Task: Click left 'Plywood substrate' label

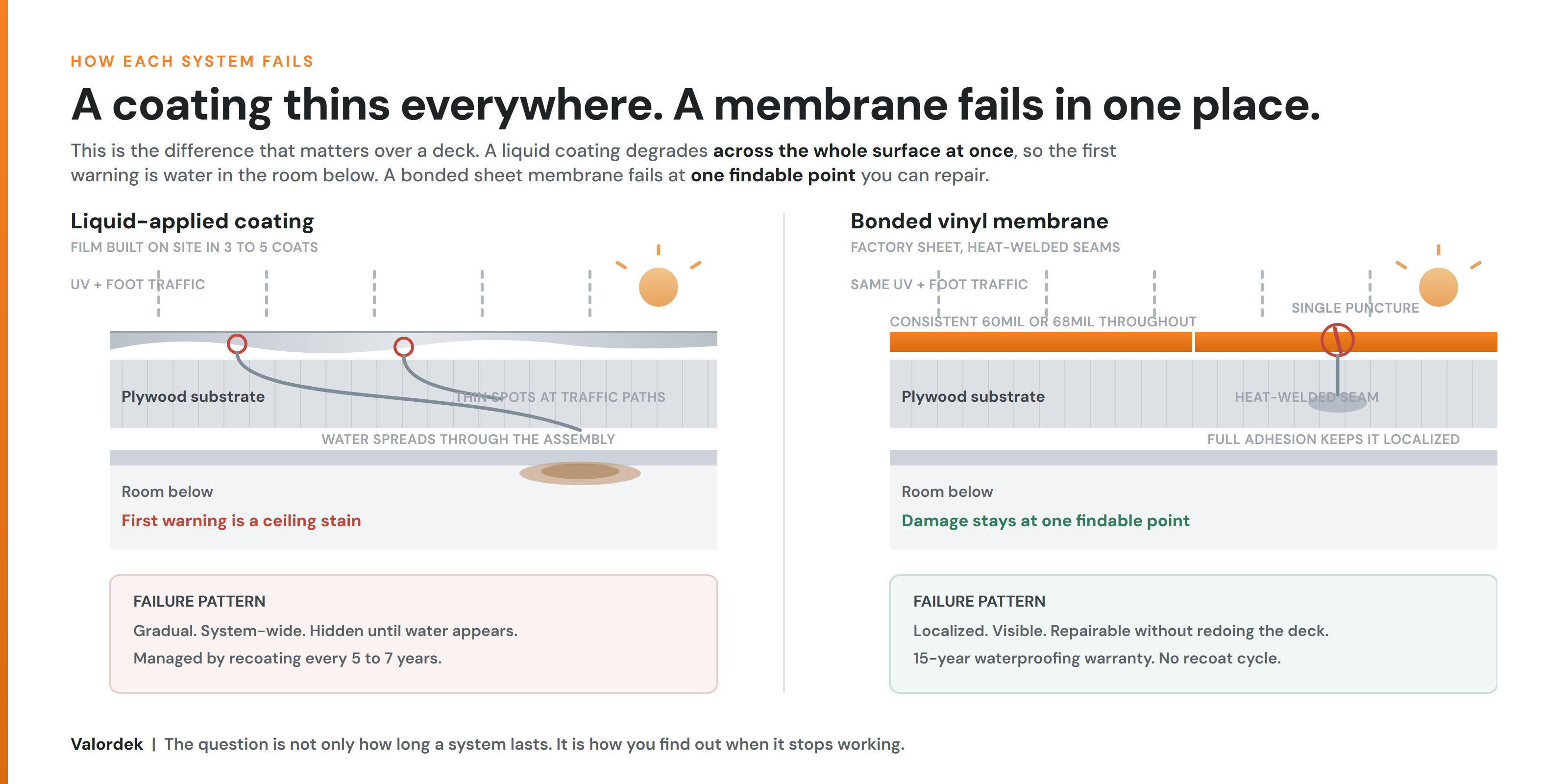Action: pyautogui.click(x=193, y=396)
